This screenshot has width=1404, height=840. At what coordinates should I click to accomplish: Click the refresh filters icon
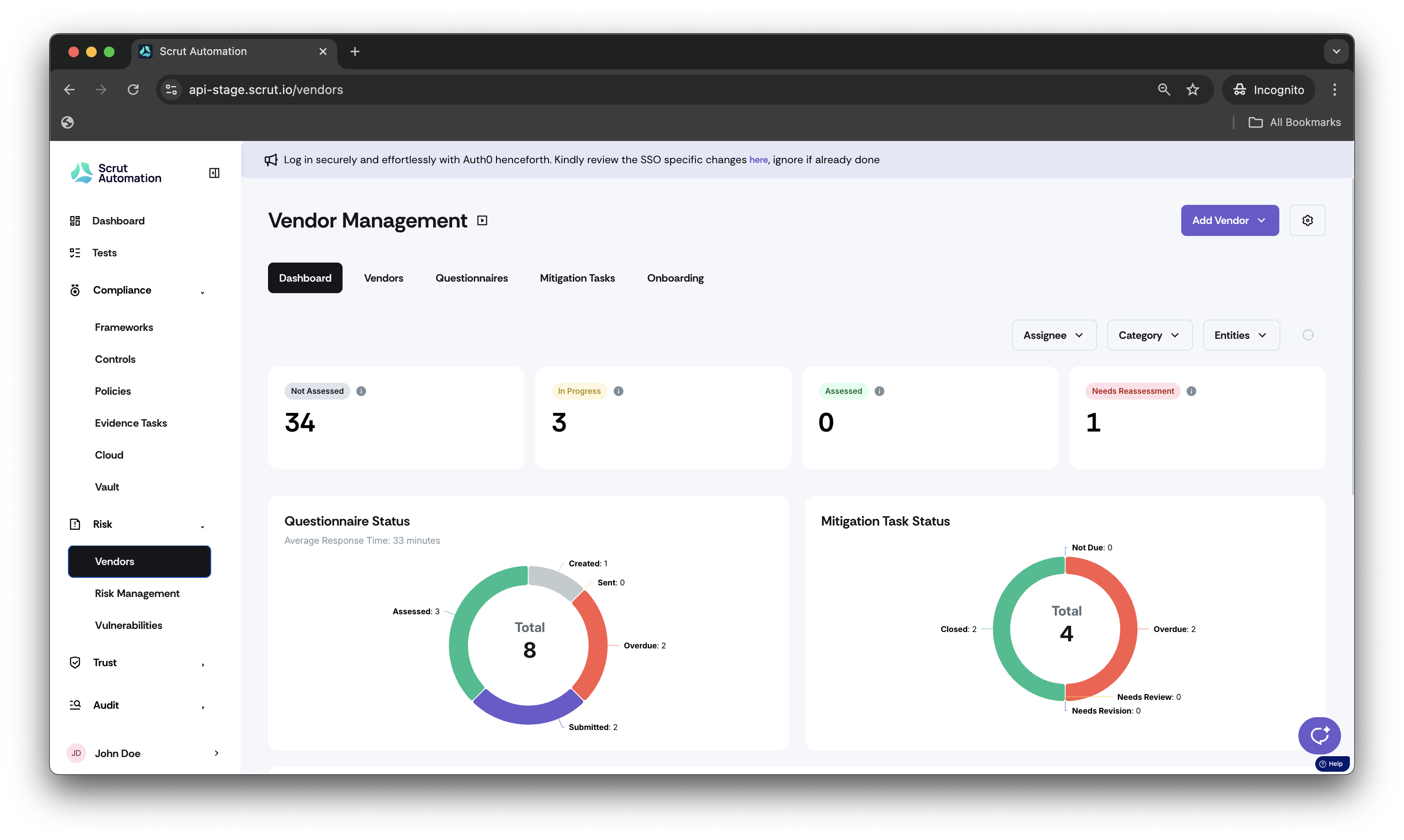tap(1308, 335)
